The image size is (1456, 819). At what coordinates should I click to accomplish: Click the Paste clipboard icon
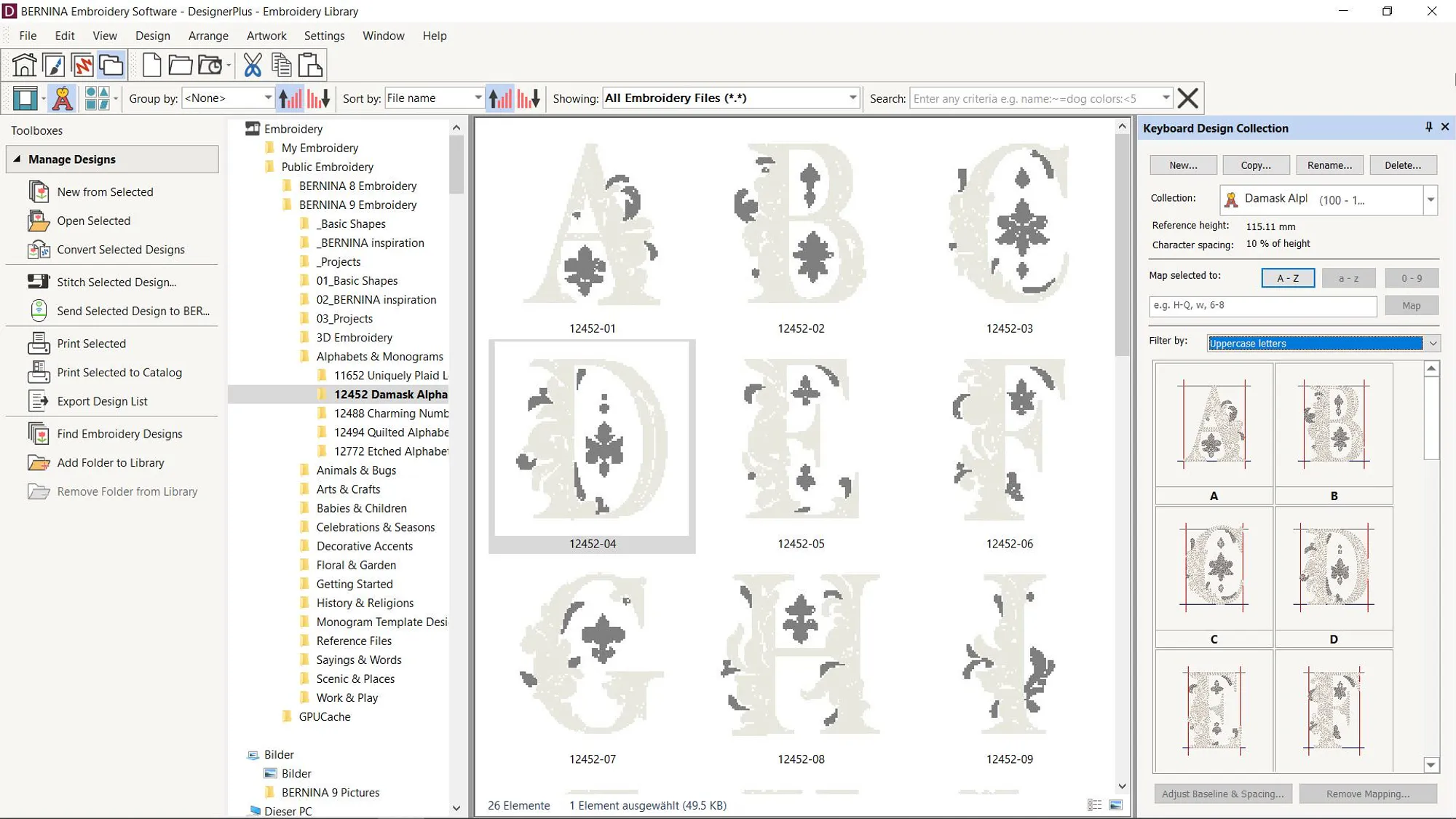(x=310, y=66)
